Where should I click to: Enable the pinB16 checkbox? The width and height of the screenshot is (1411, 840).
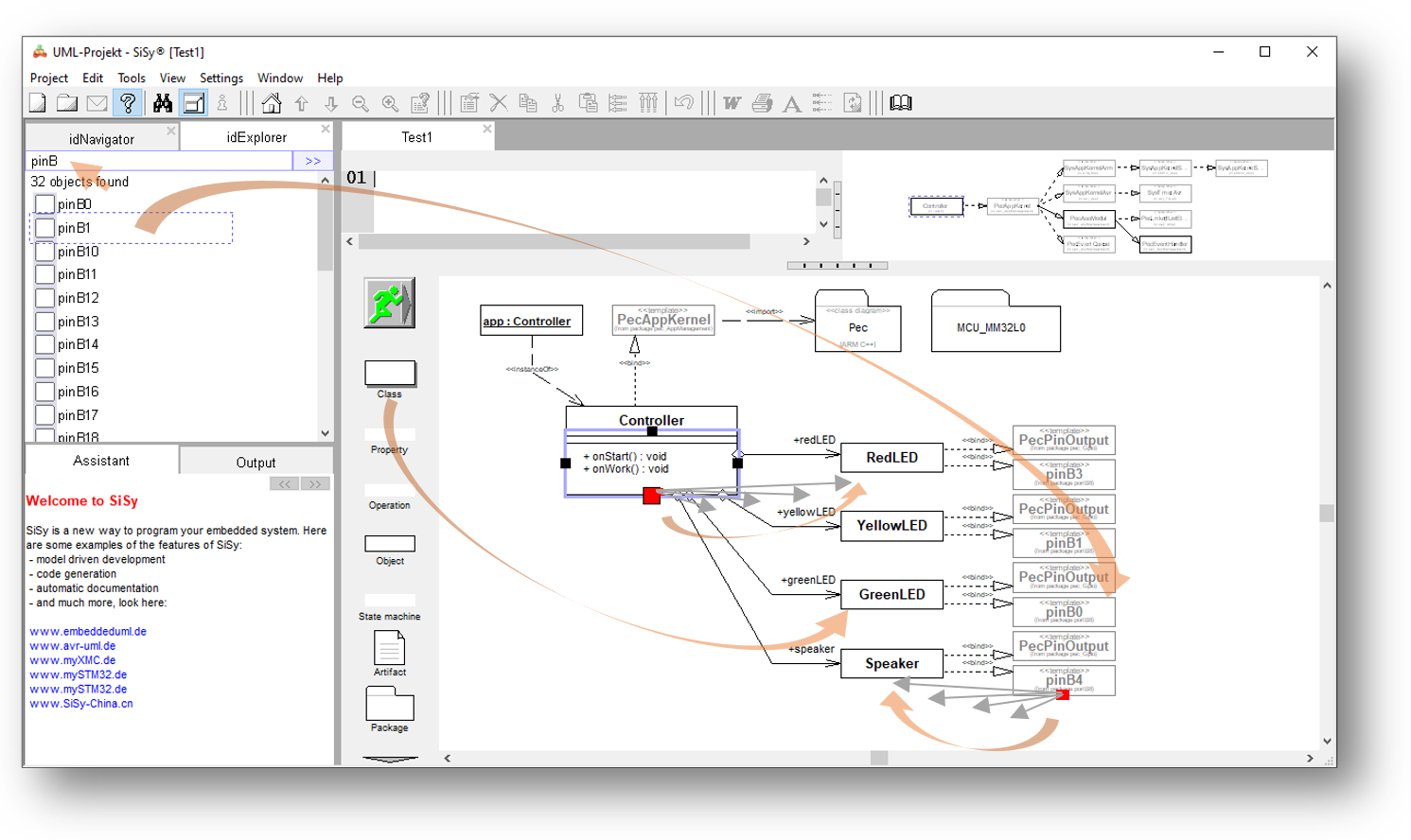coord(44,392)
